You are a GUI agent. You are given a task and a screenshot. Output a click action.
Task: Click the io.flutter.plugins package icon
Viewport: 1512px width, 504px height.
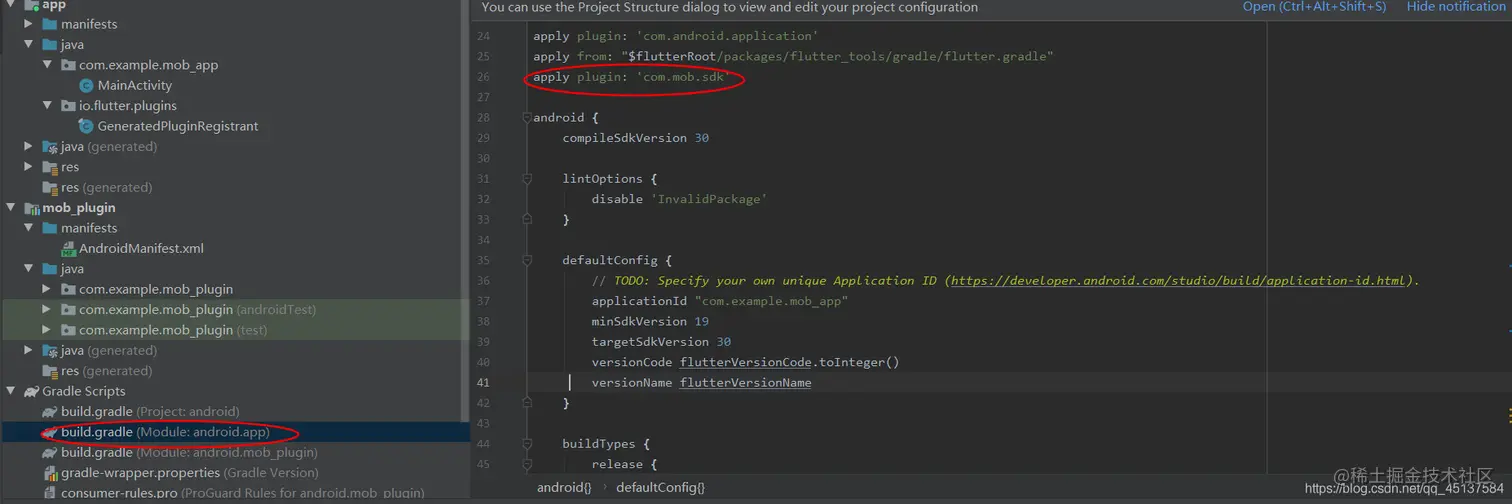point(69,106)
